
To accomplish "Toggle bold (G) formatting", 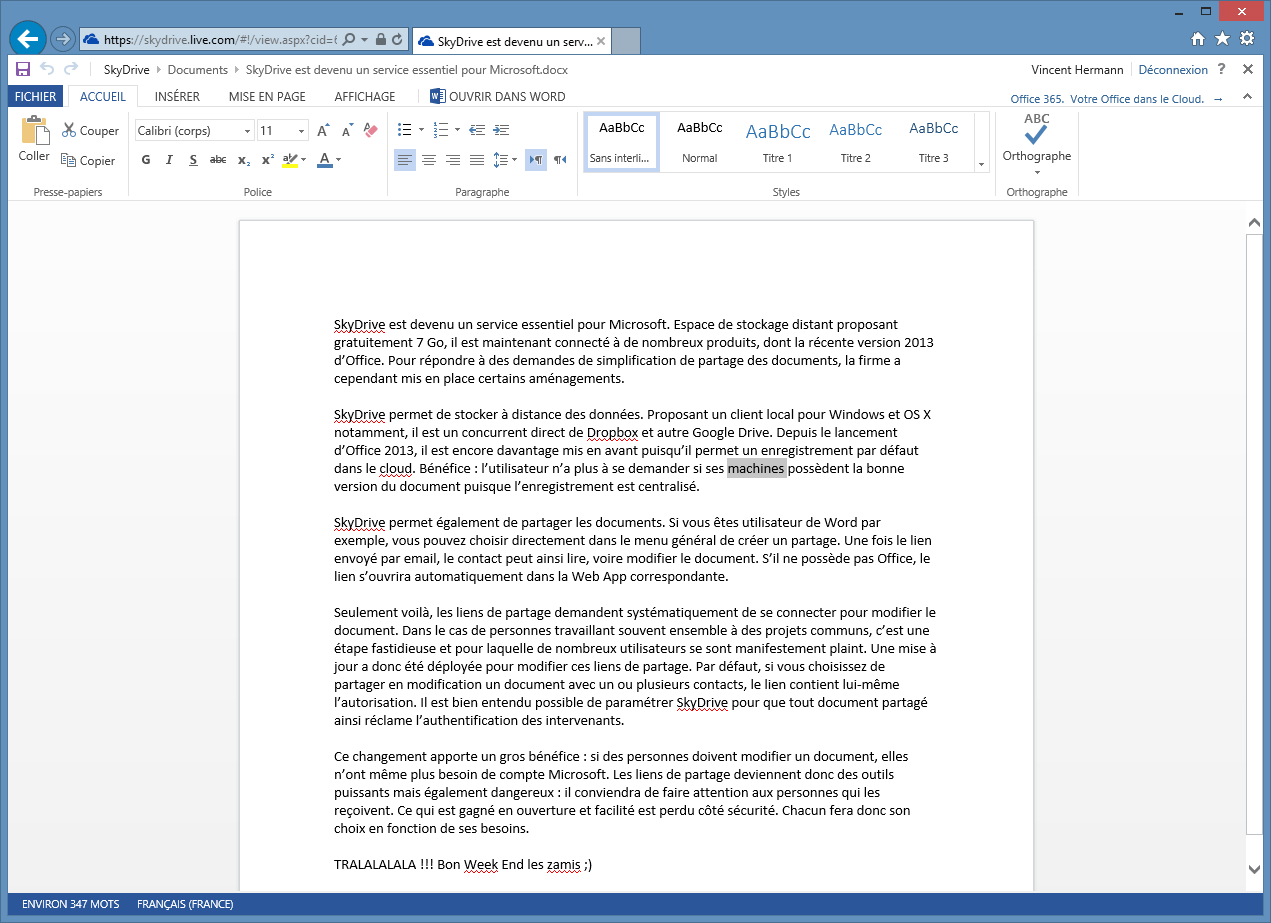I will (x=146, y=160).
